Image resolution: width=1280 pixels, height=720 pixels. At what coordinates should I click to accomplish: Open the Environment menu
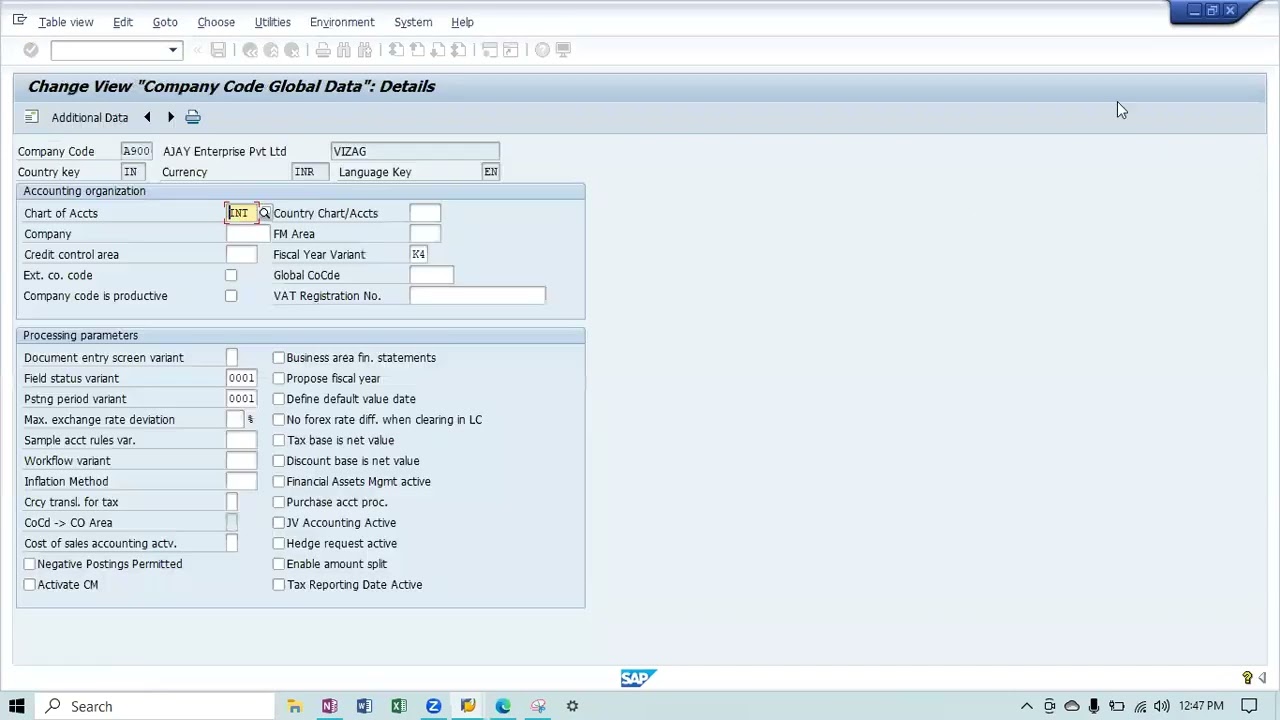(x=342, y=22)
